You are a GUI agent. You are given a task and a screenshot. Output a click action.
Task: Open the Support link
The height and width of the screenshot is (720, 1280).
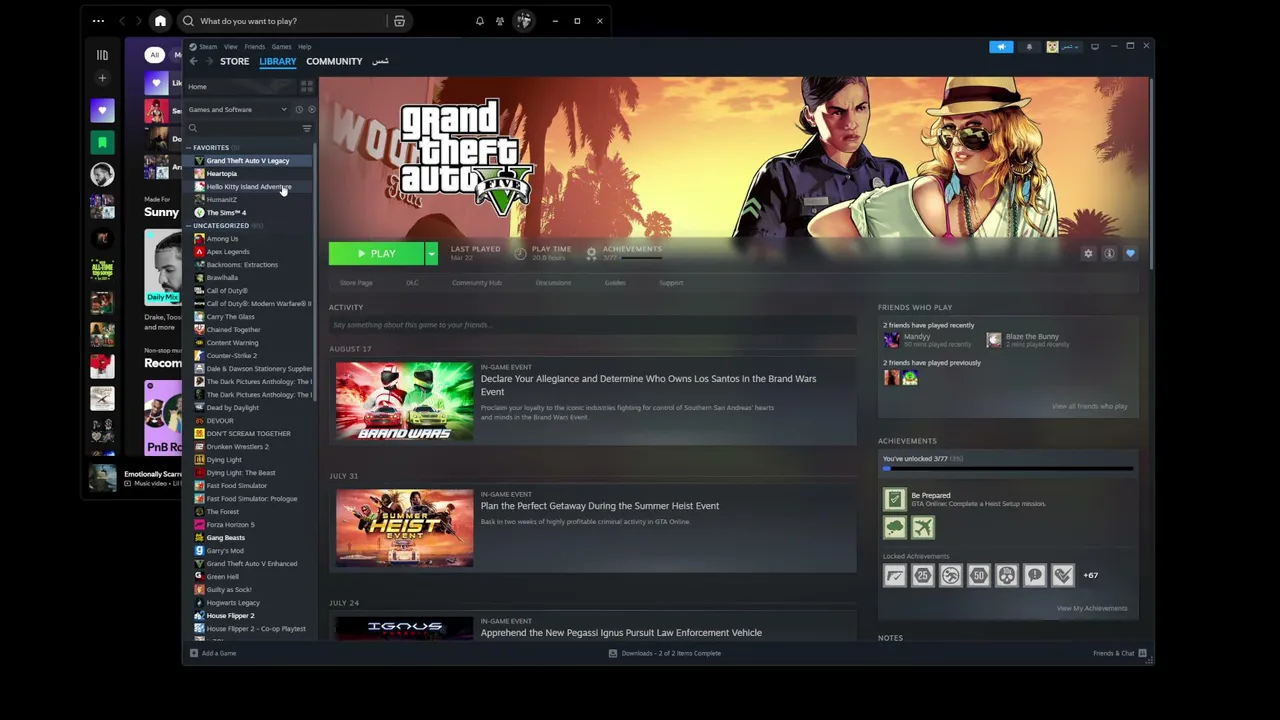tap(671, 283)
